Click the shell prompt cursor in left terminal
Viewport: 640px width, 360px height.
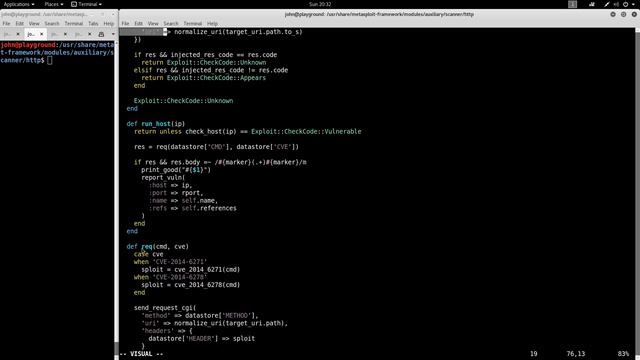tap(49, 60)
